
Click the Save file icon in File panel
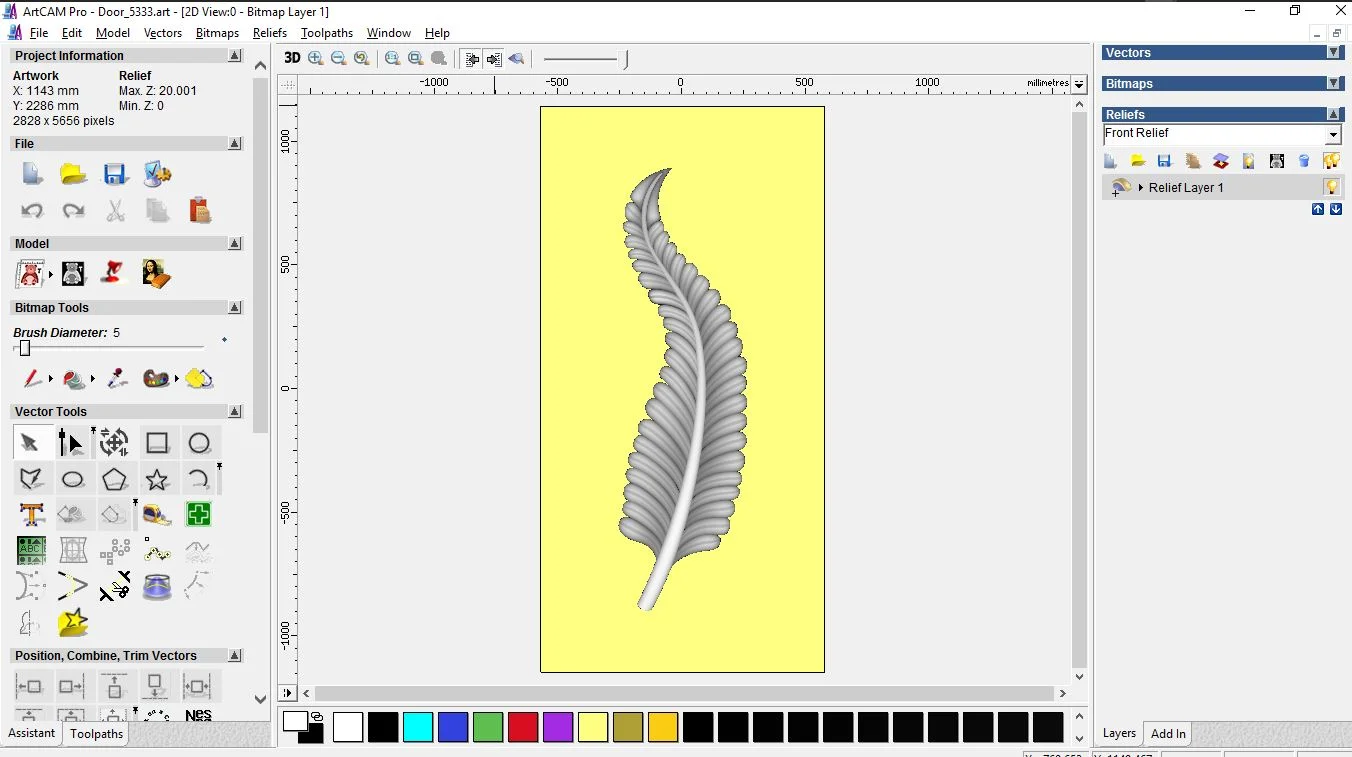click(x=115, y=174)
